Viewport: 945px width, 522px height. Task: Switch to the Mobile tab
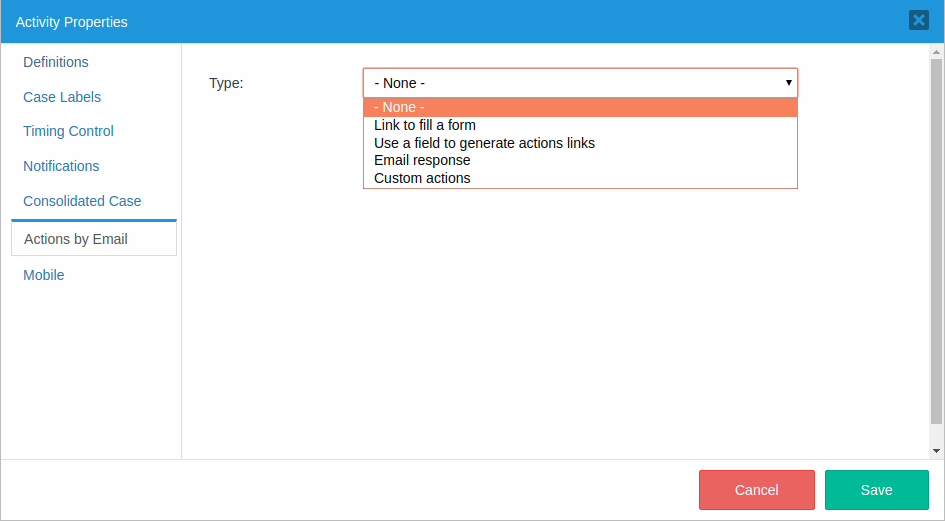pos(44,275)
